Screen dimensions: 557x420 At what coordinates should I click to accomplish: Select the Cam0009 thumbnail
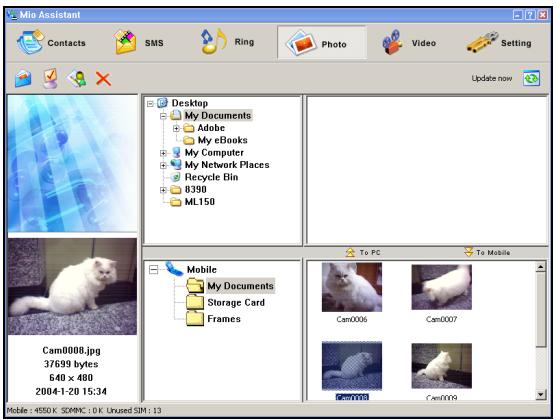(442, 366)
